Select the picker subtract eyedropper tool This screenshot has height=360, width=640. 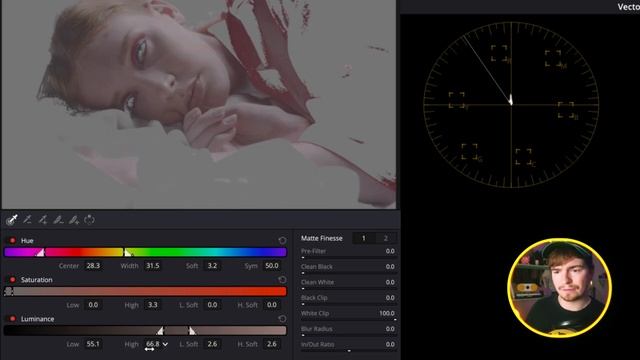click(x=28, y=220)
